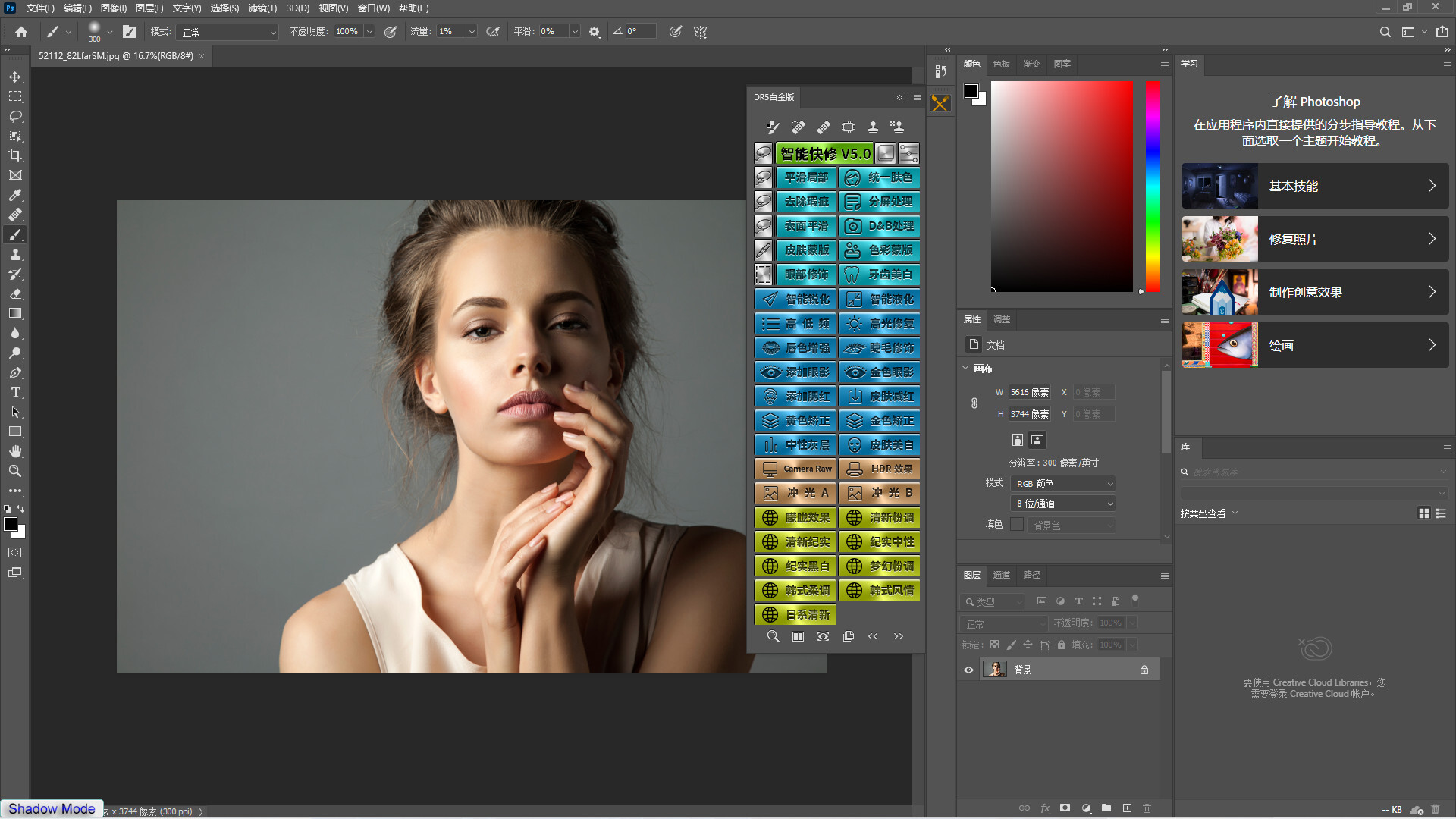Select the Move tool
This screenshot has height=819, width=1456.
[15, 77]
